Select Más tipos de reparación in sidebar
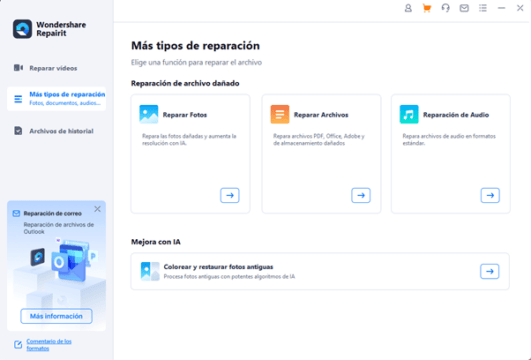Image resolution: width=531 pixels, height=360 pixels. pyautogui.click(x=57, y=99)
